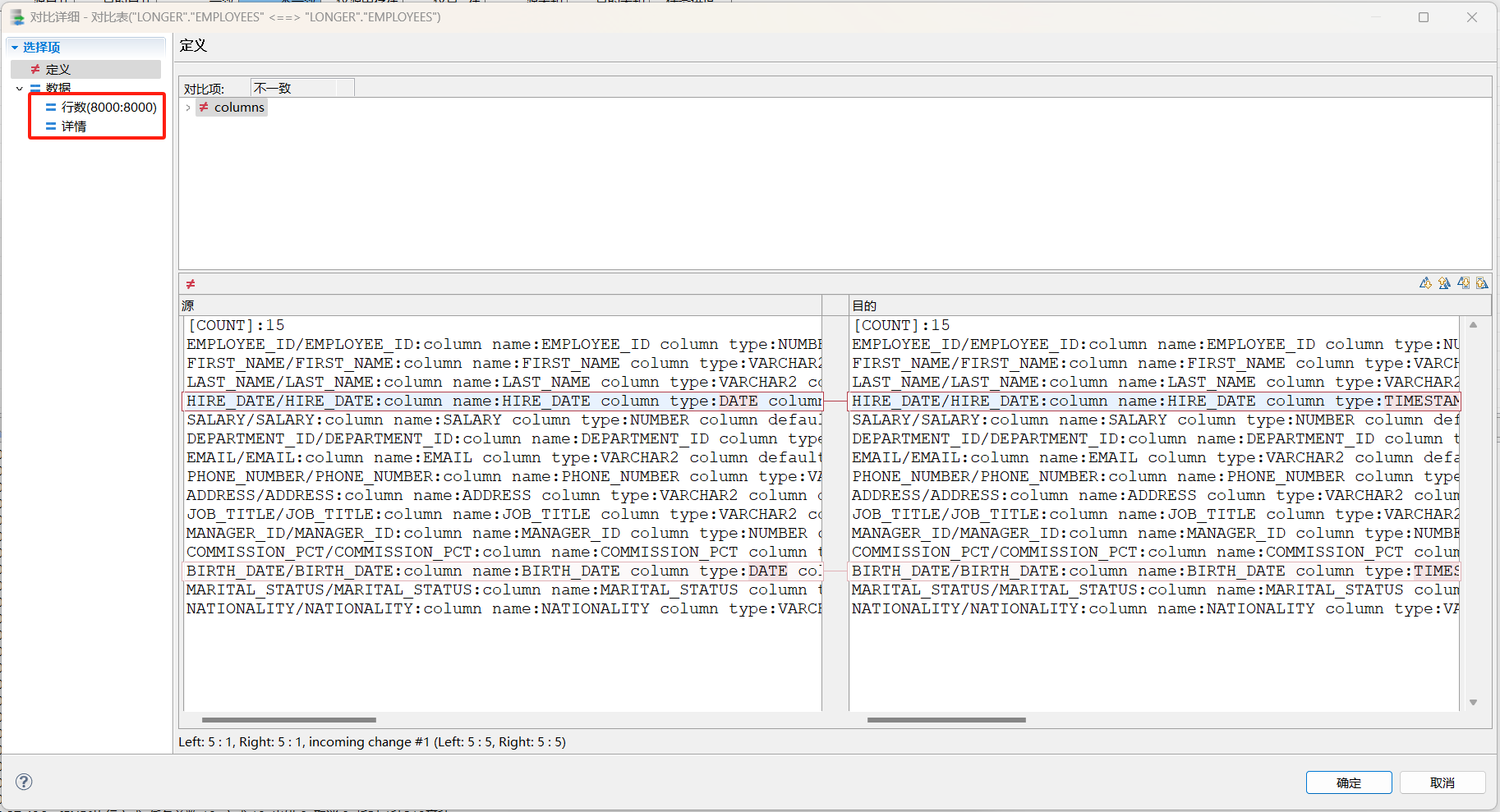
Task: Click PHONE_NUMBER line in source pane
Action: [503, 477]
